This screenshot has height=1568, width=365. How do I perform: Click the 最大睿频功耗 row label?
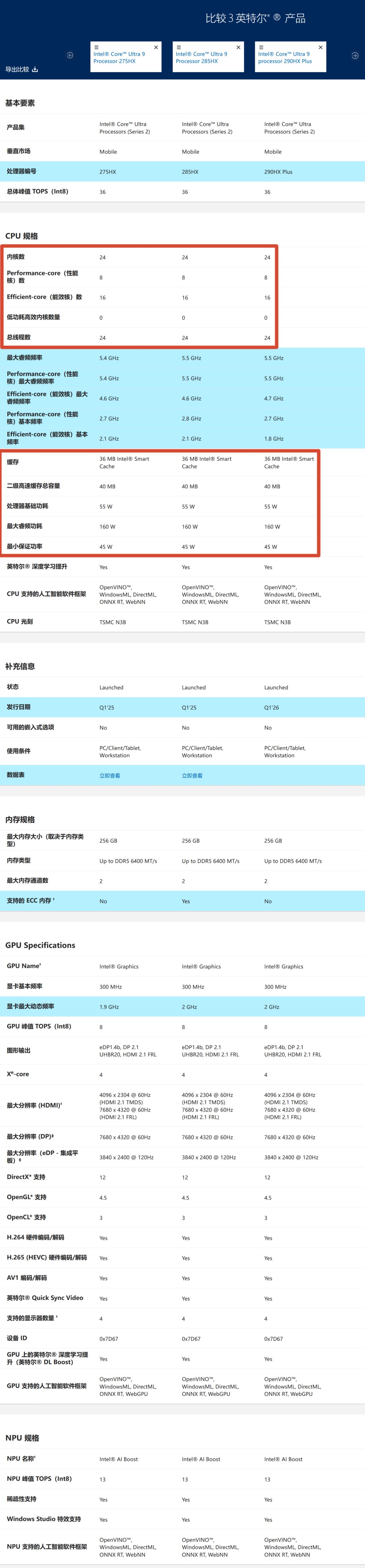(x=24, y=526)
